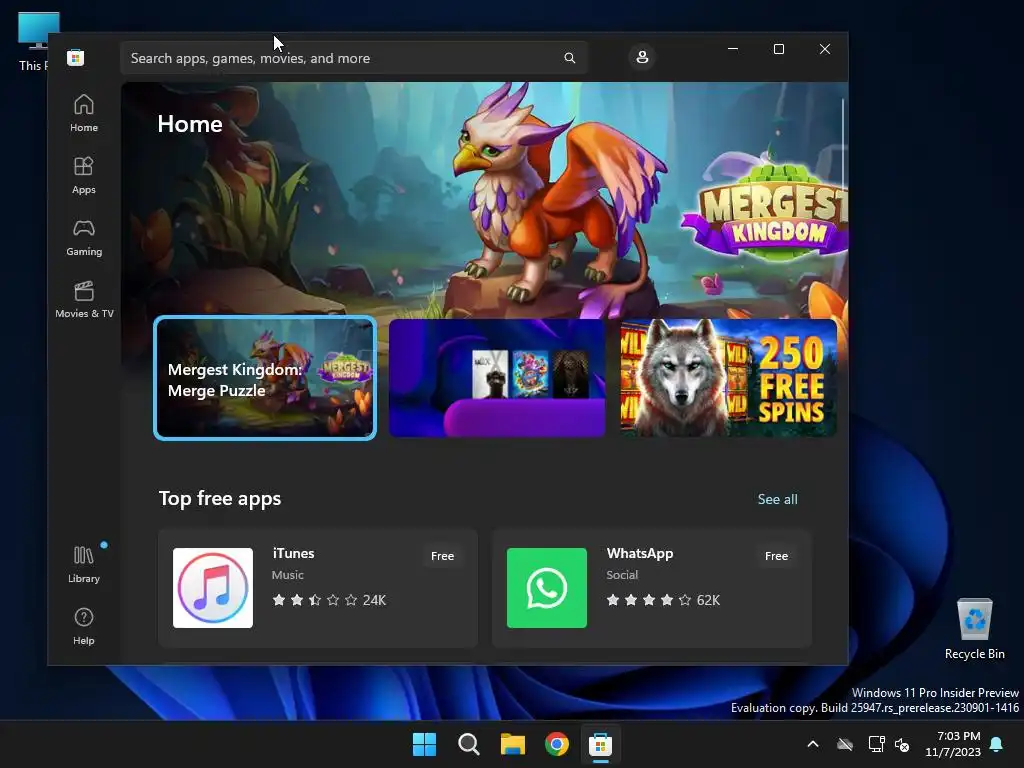Image resolution: width=1024 pixels, height=768 pixels.
Task: Click the iTunes 24K star rating
Action: pos(329,600)
